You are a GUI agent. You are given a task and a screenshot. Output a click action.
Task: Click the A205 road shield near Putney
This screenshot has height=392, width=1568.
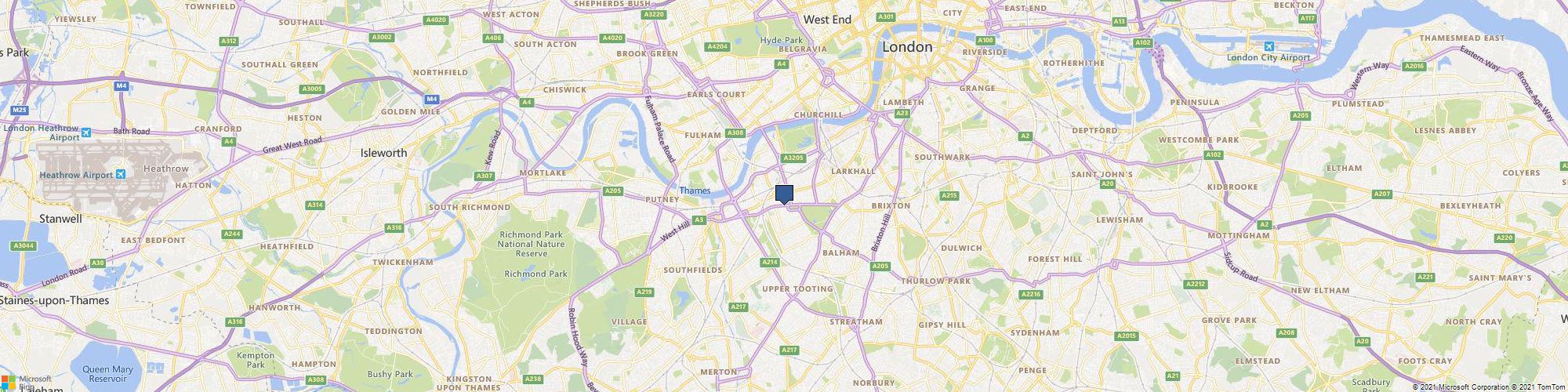(x=612, y=191)
